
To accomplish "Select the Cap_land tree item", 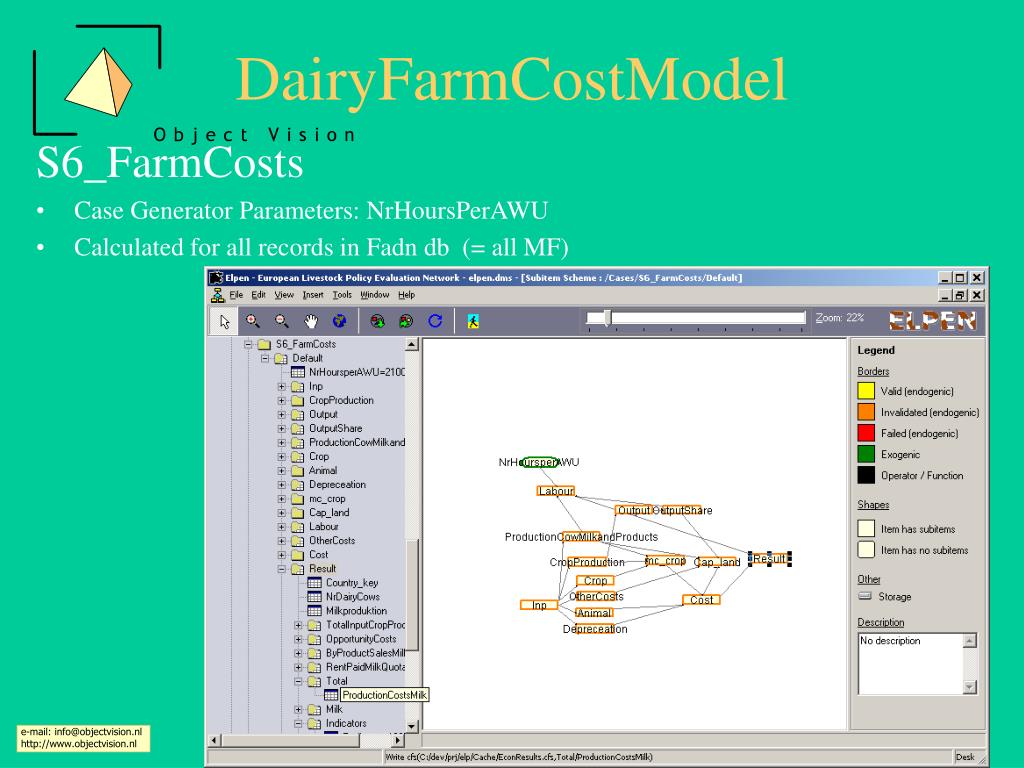I will (x=328, y=513).
